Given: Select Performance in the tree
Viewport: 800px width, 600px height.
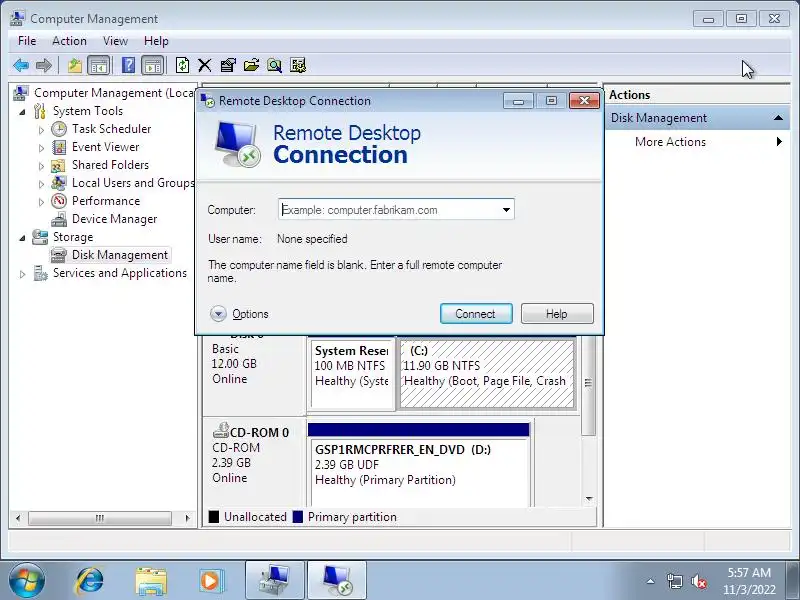Looking at the screenshot, I should (x=106, y=201).
